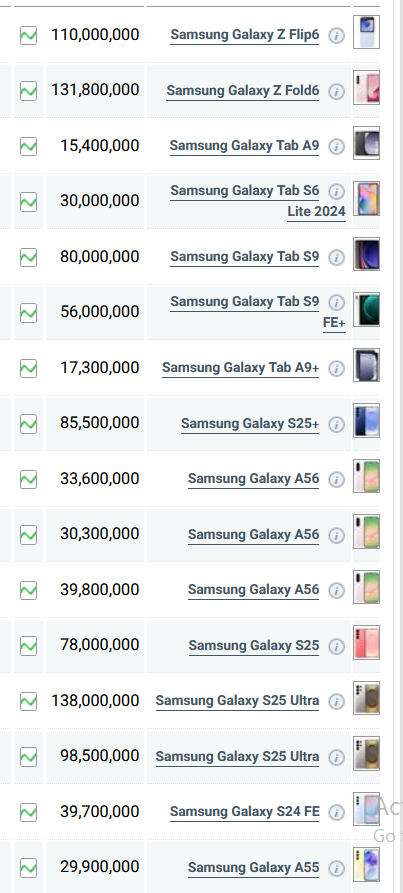The height and width of the screenshot is (893, 403).
Task: Show price chart for Galaxy Tab A9 row
Action: pyautogui.click(x=28, y=146)
